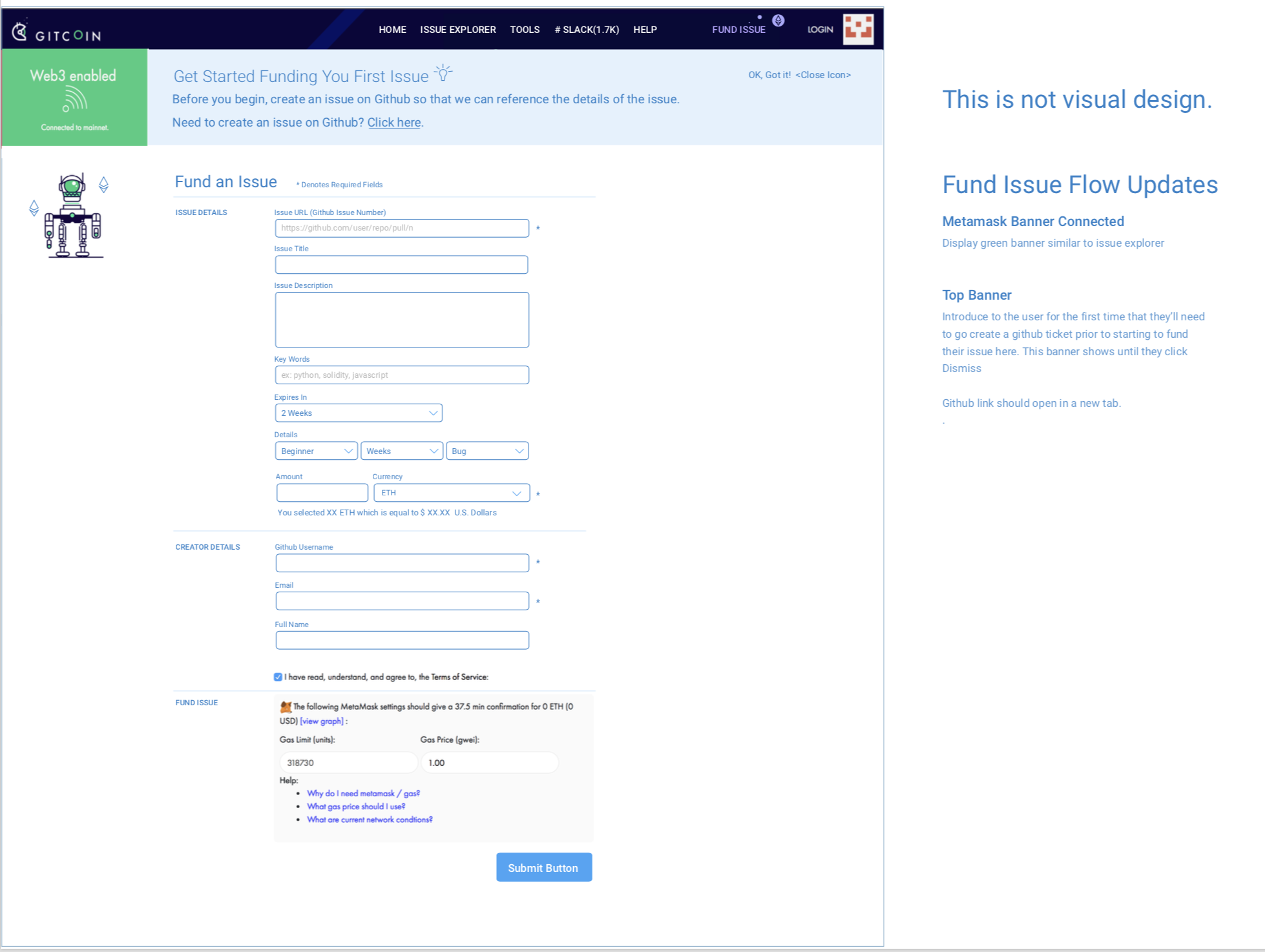Open the Beginner difficulty dropdown
The width and height of the screenshot is (1265, 952).
[316, 451]
